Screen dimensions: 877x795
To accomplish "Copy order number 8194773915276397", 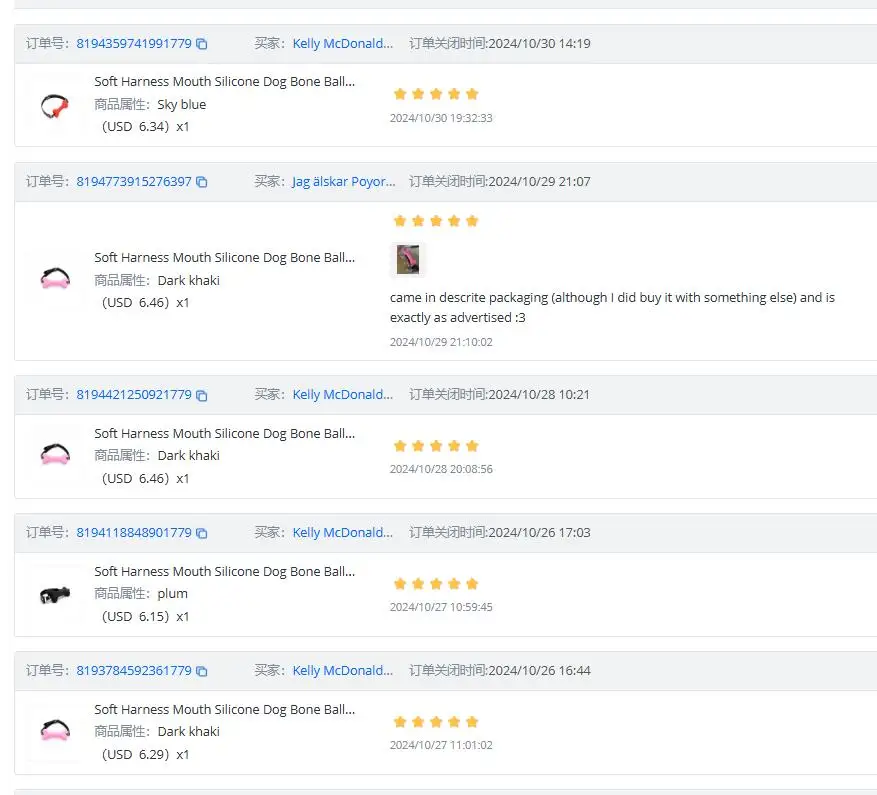I will (x=202, y=182).
